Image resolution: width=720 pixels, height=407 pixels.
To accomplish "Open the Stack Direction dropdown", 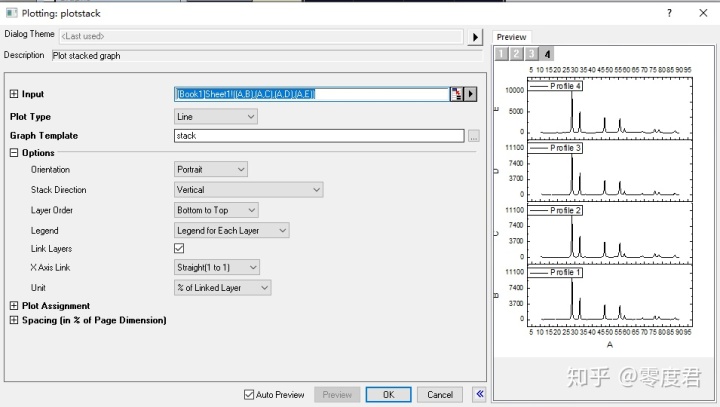I will (248, 190).
